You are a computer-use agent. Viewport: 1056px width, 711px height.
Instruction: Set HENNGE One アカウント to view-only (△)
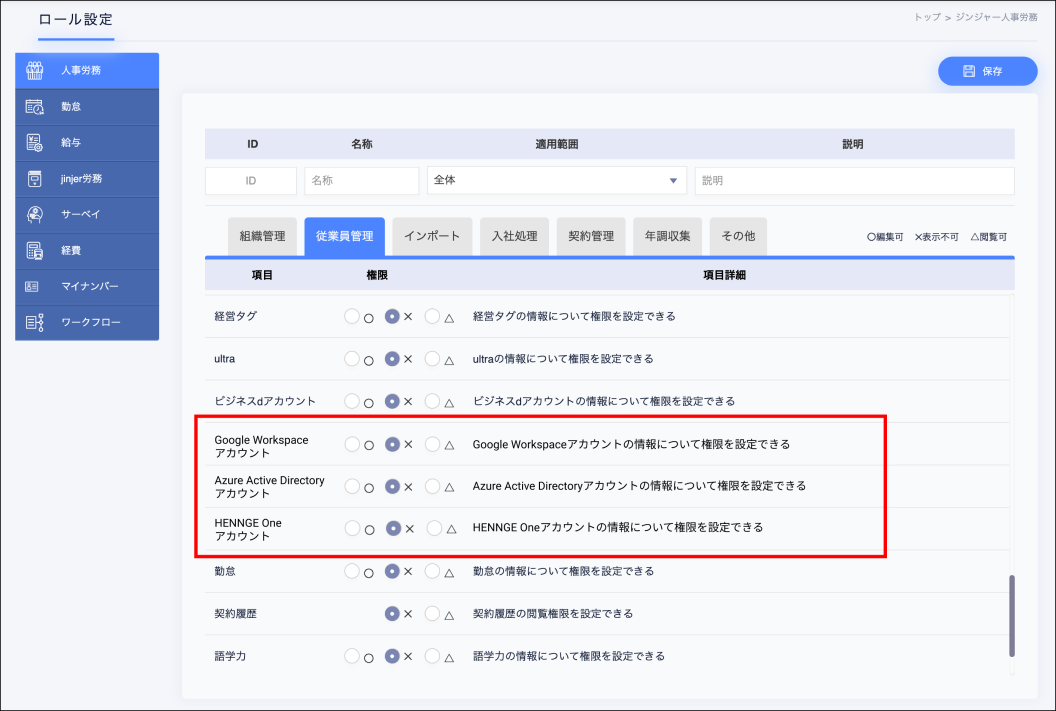coord(434,529)
